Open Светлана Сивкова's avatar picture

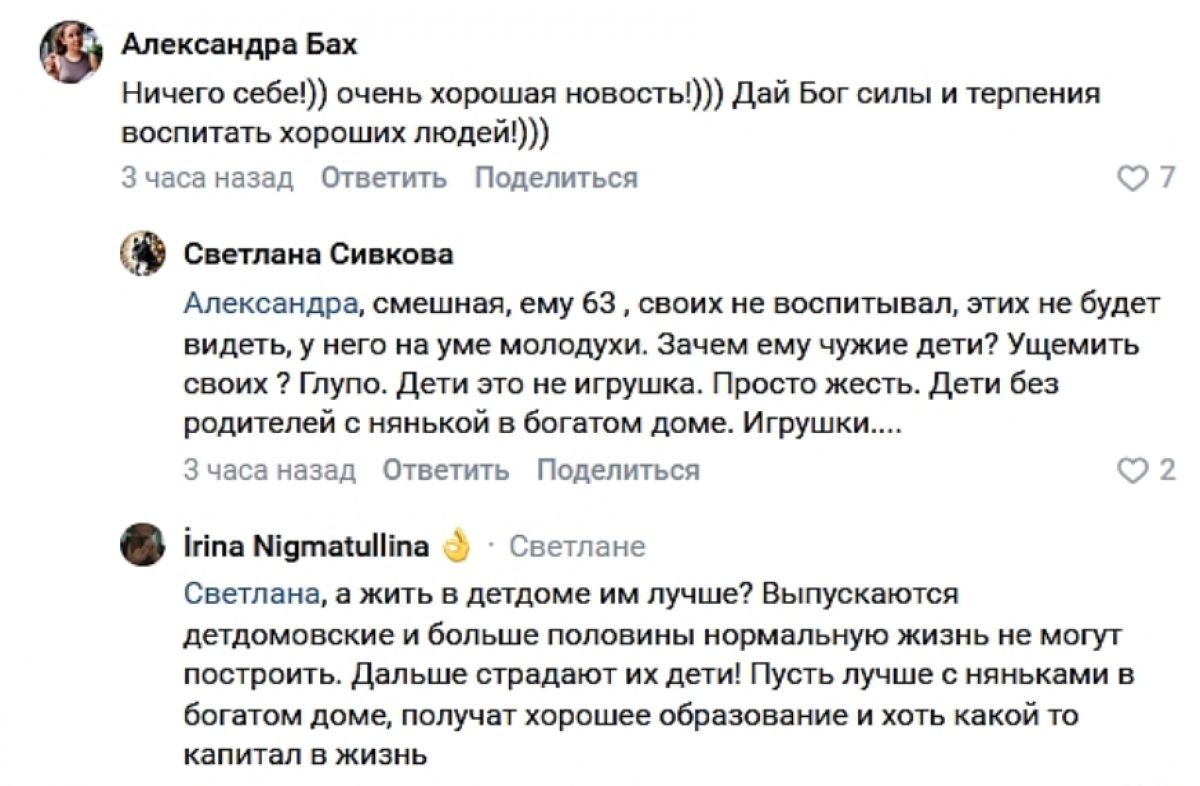tap(143, 254)
